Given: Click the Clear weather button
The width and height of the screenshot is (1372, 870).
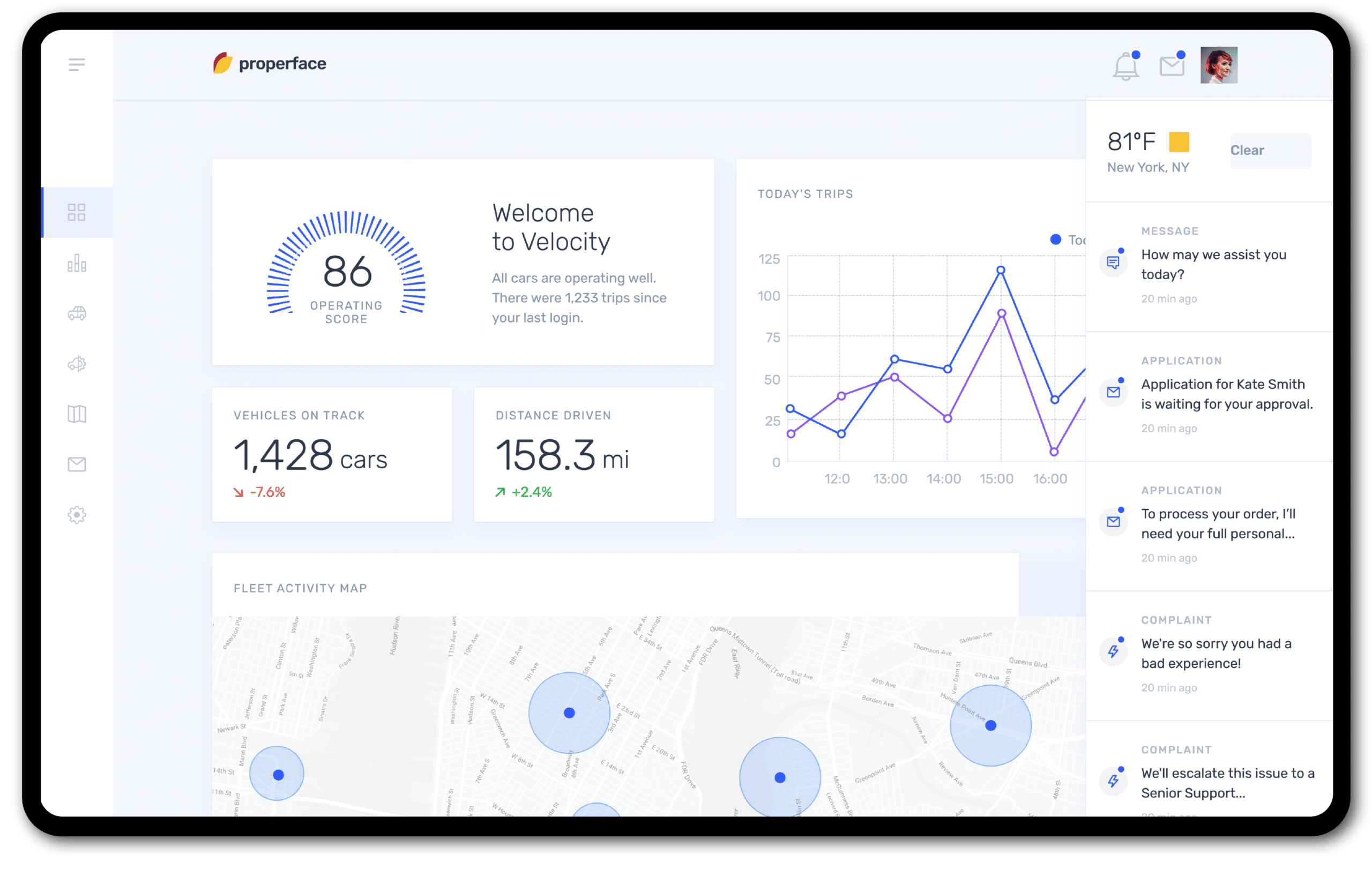Looking at the screenshot, I should click(1271, 151).
